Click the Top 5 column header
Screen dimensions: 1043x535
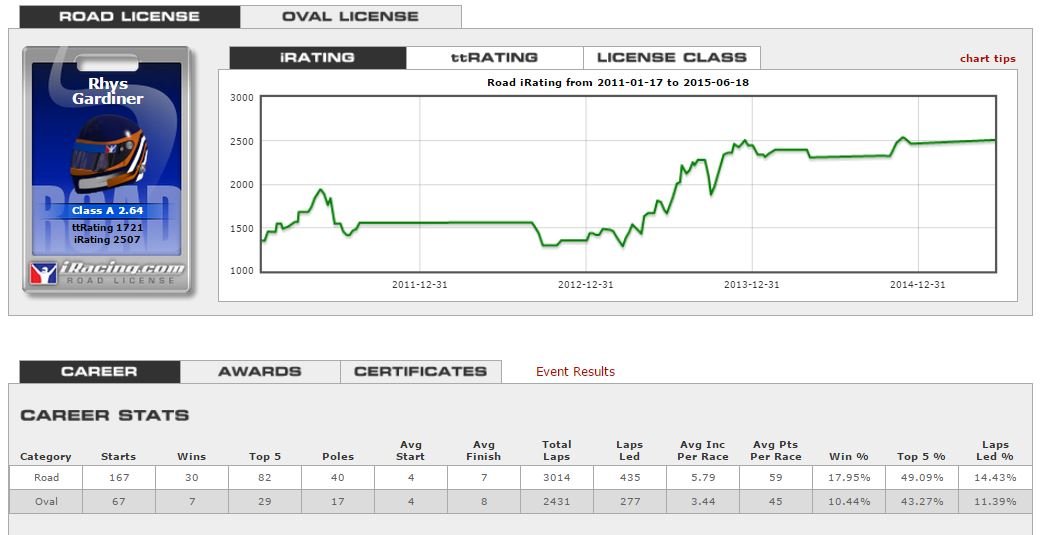pyautogui.click(x=265, y=456)
